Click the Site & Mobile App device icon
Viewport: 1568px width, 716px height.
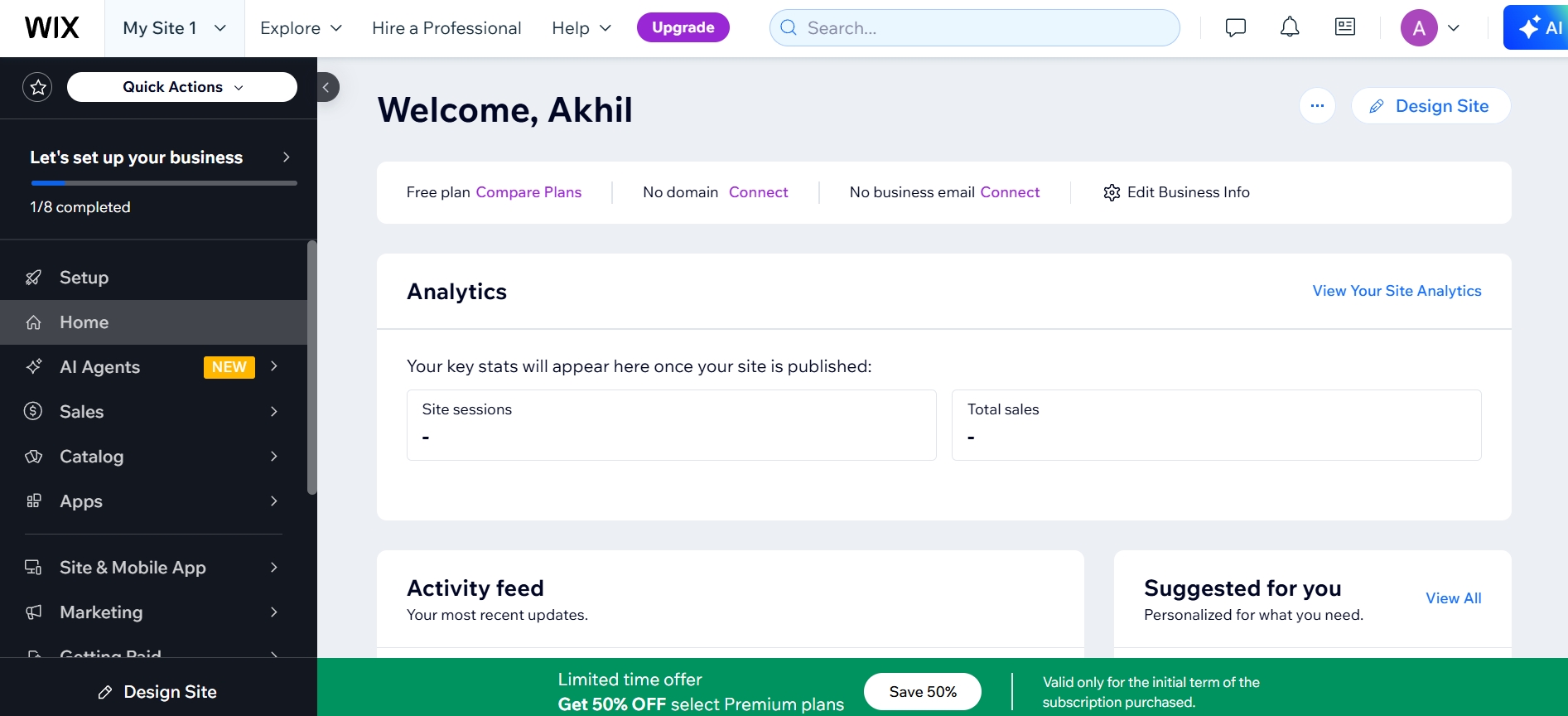tap(34, 567)
